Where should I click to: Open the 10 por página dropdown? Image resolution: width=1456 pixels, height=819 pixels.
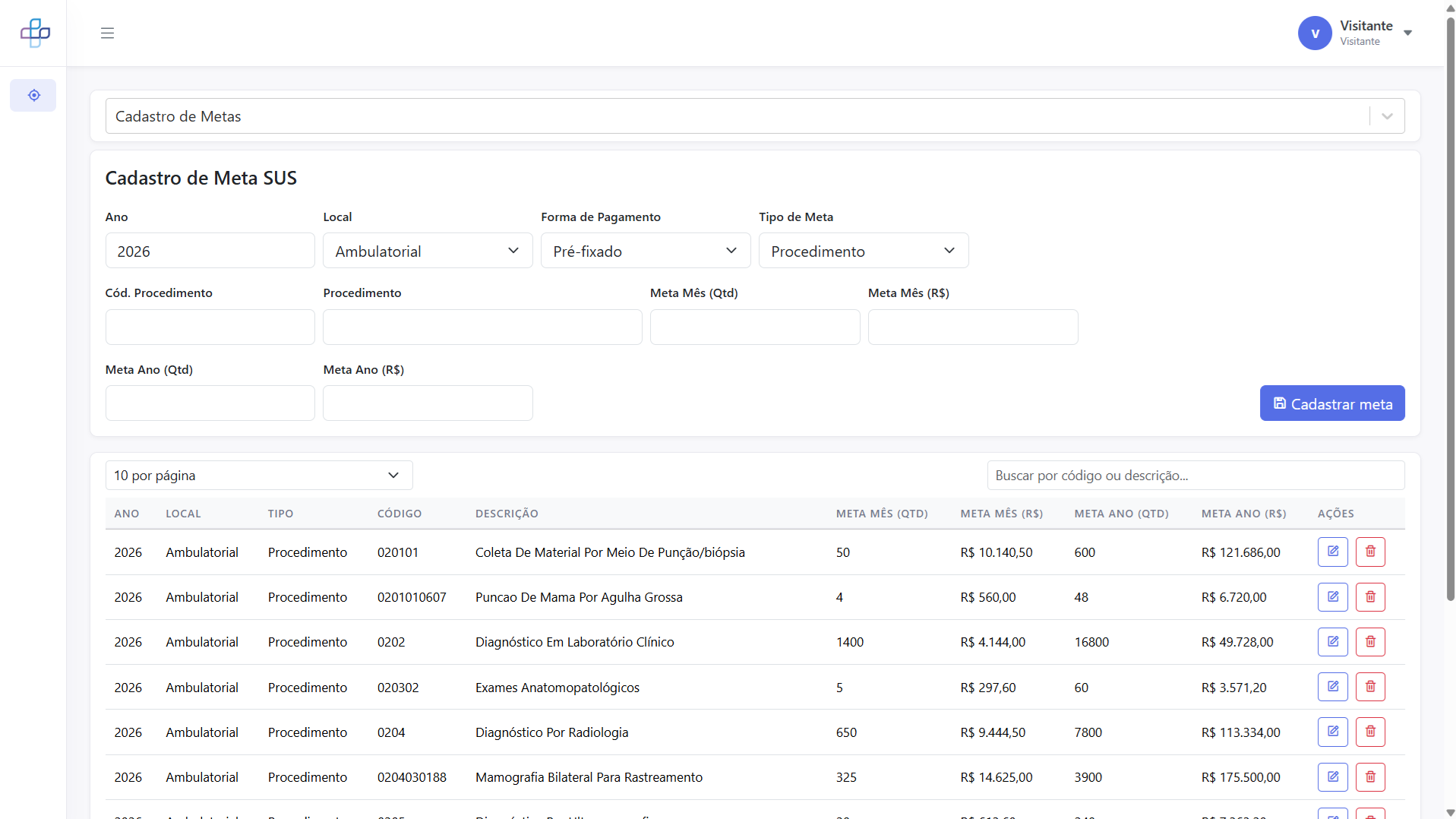(259, 476)
